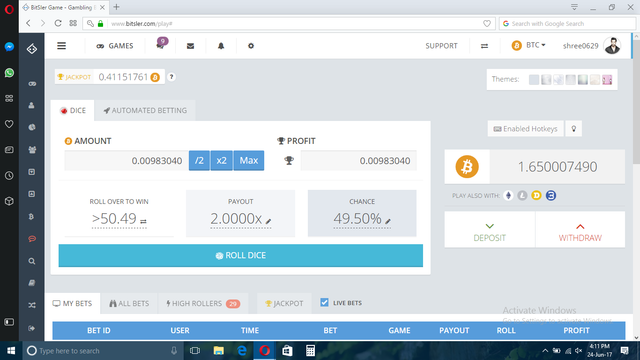Select DICE tab
The width and height of the screenshot is (640, 360).
[x=73, y=110]
